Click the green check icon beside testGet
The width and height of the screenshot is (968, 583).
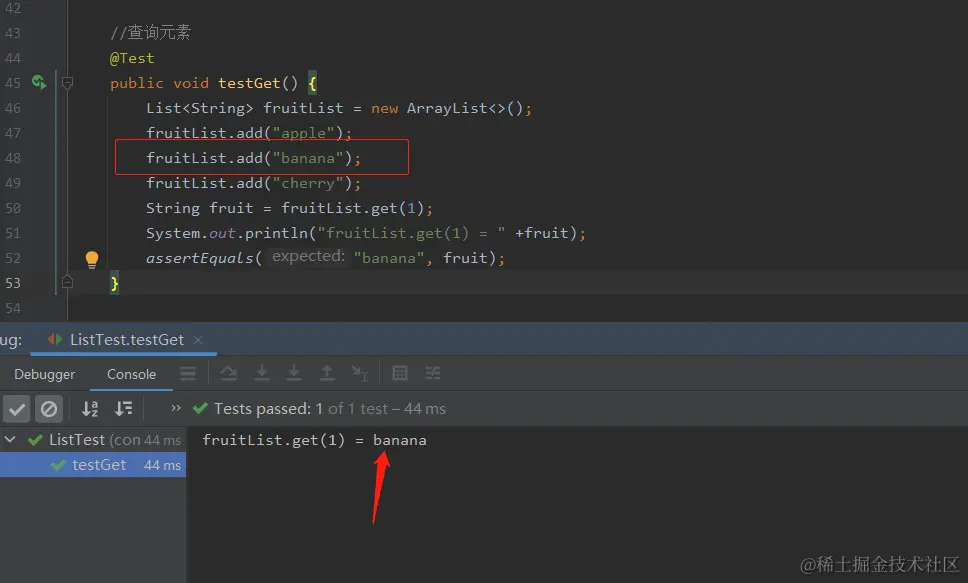[x=58, y=465]
